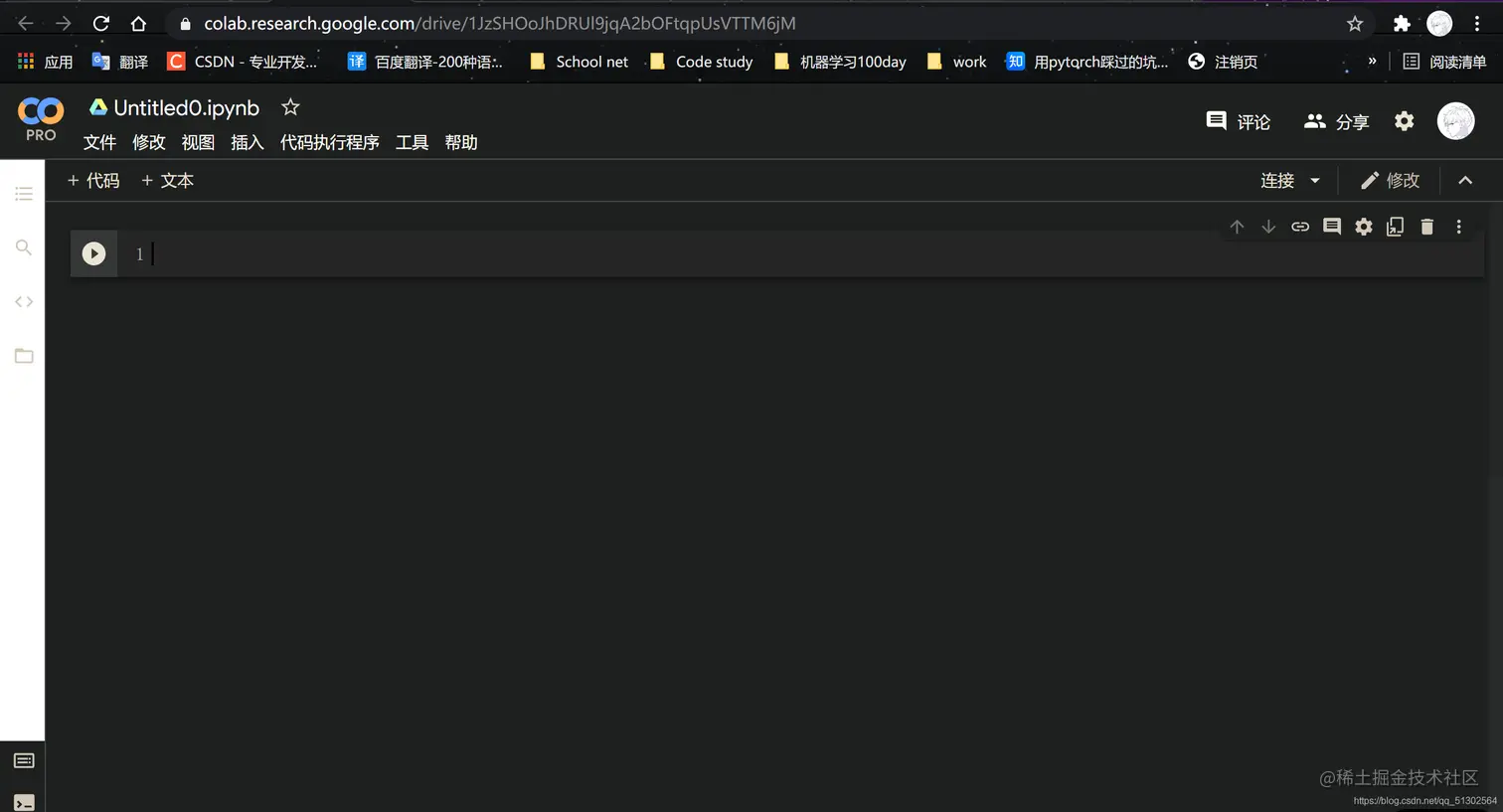The height and width of the screenshot is (812, 1503).
Task: Open 修改 editing mode dropdown
Action: click(1390, 180)
